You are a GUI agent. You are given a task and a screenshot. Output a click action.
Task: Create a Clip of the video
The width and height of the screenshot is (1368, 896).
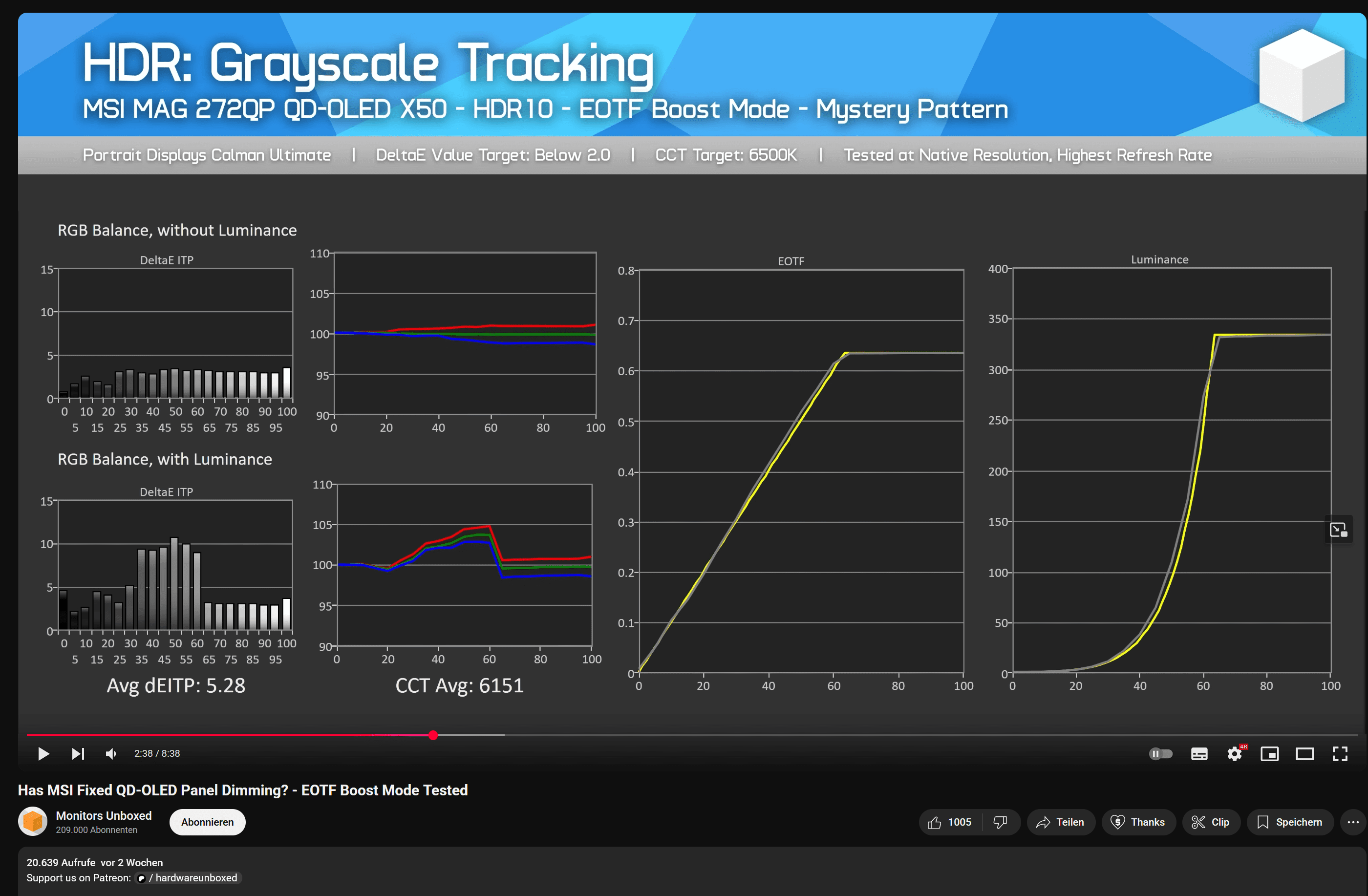coord(1211,822)
